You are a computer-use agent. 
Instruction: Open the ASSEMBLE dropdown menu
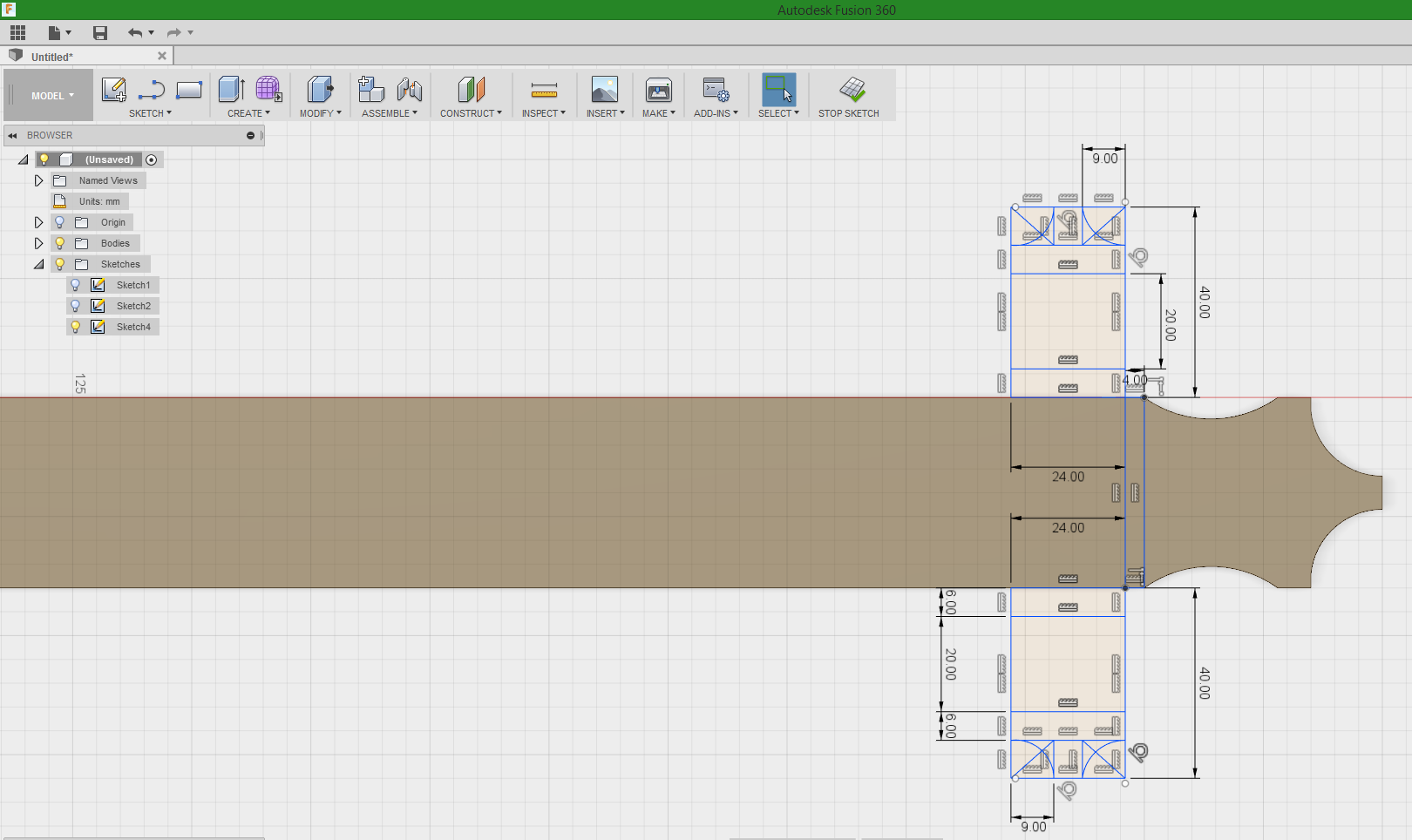pyautogui.click(x=390, y=113)
